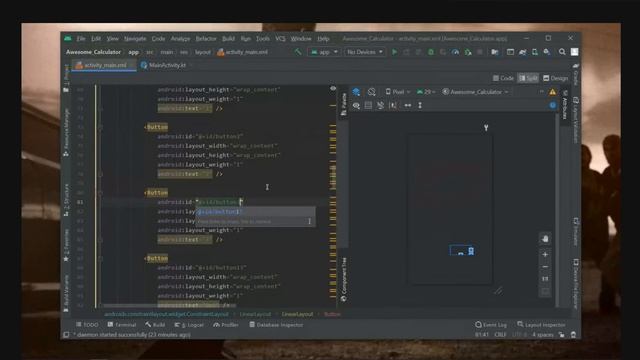This screenshot has width=640, height=360.
Task: Open the Pixel device dropdown
Action: coord(398,92)
